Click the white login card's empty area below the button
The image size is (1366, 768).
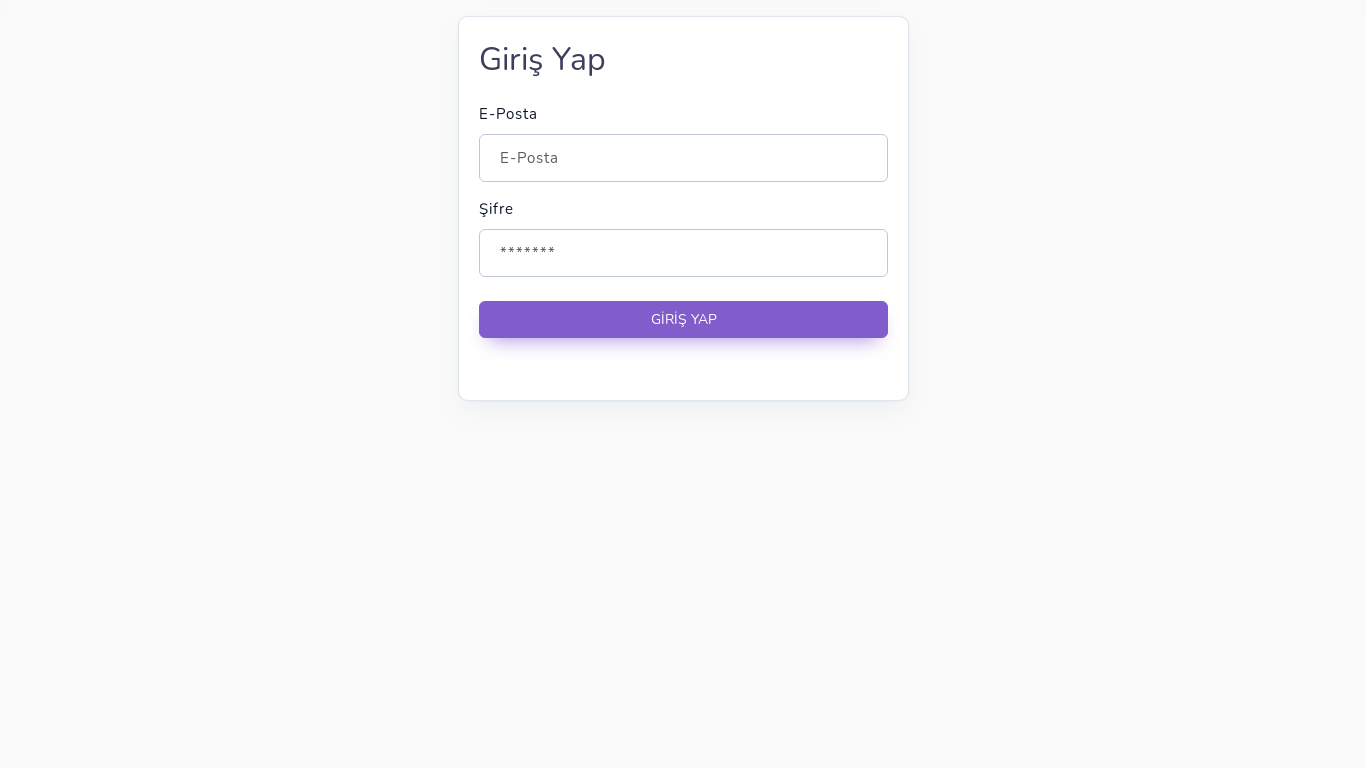tap(683, 370)
